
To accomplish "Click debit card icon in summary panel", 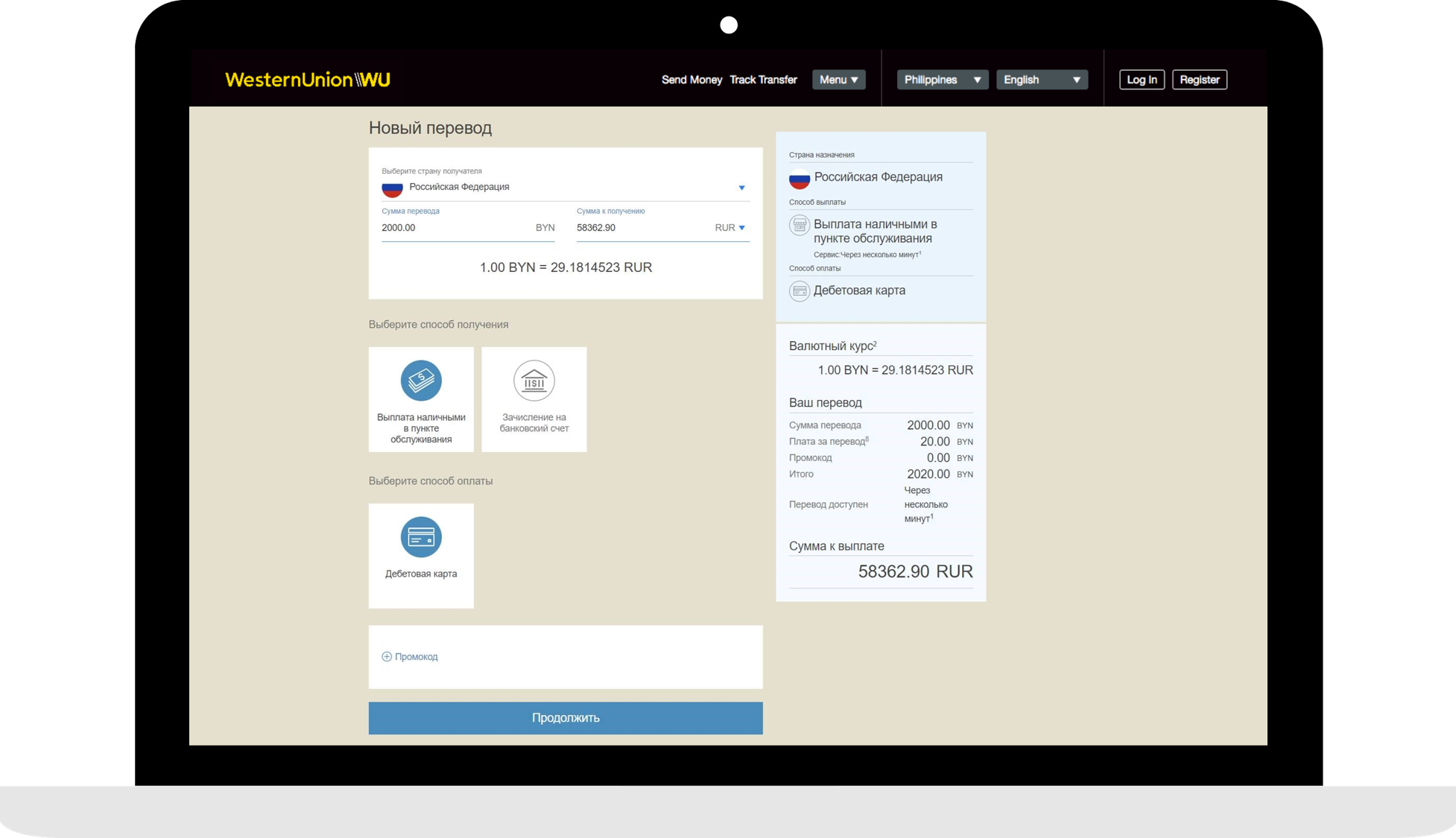I will (x=799, y=291).
